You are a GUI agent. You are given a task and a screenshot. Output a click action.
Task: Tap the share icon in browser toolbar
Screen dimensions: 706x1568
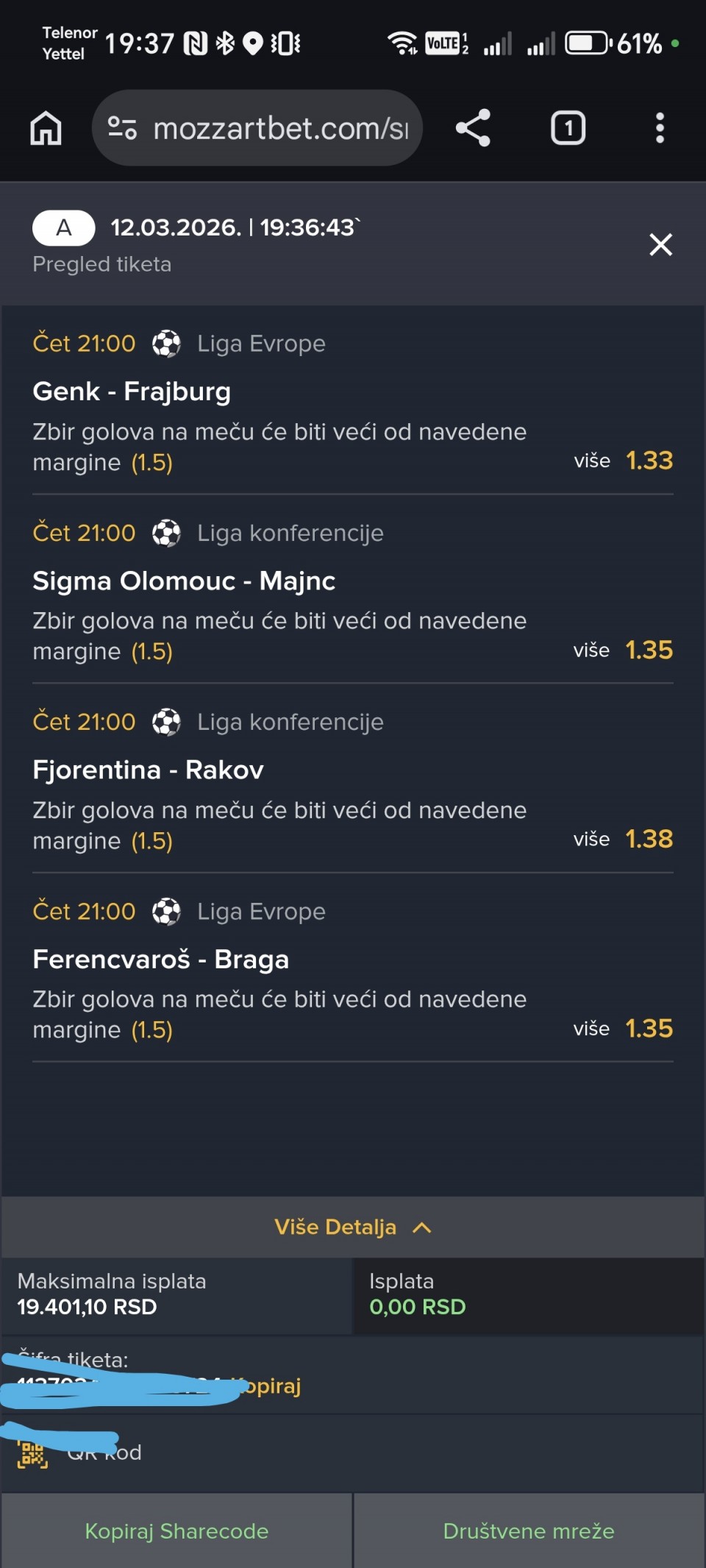(x=473, y=128)
